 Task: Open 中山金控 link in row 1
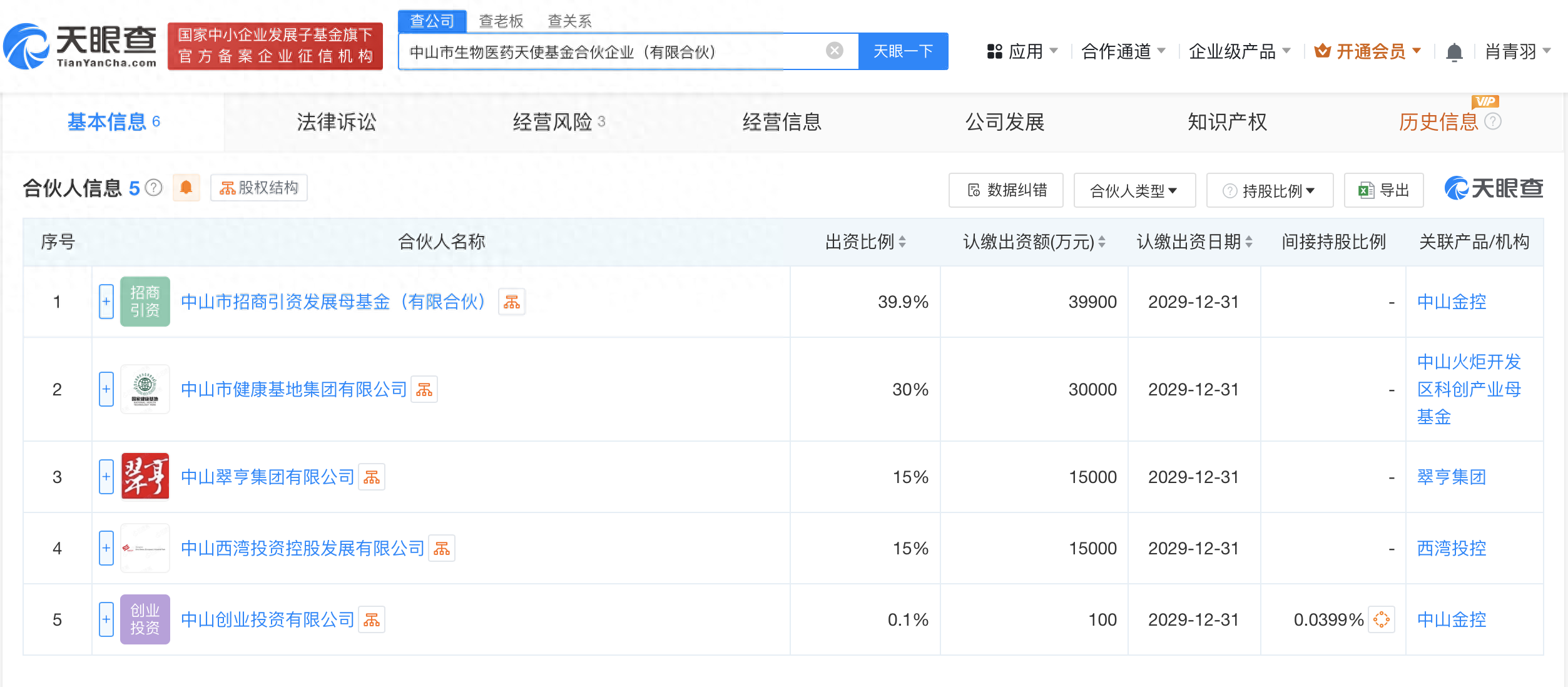pyautogui.click(x=1452, y=302)
